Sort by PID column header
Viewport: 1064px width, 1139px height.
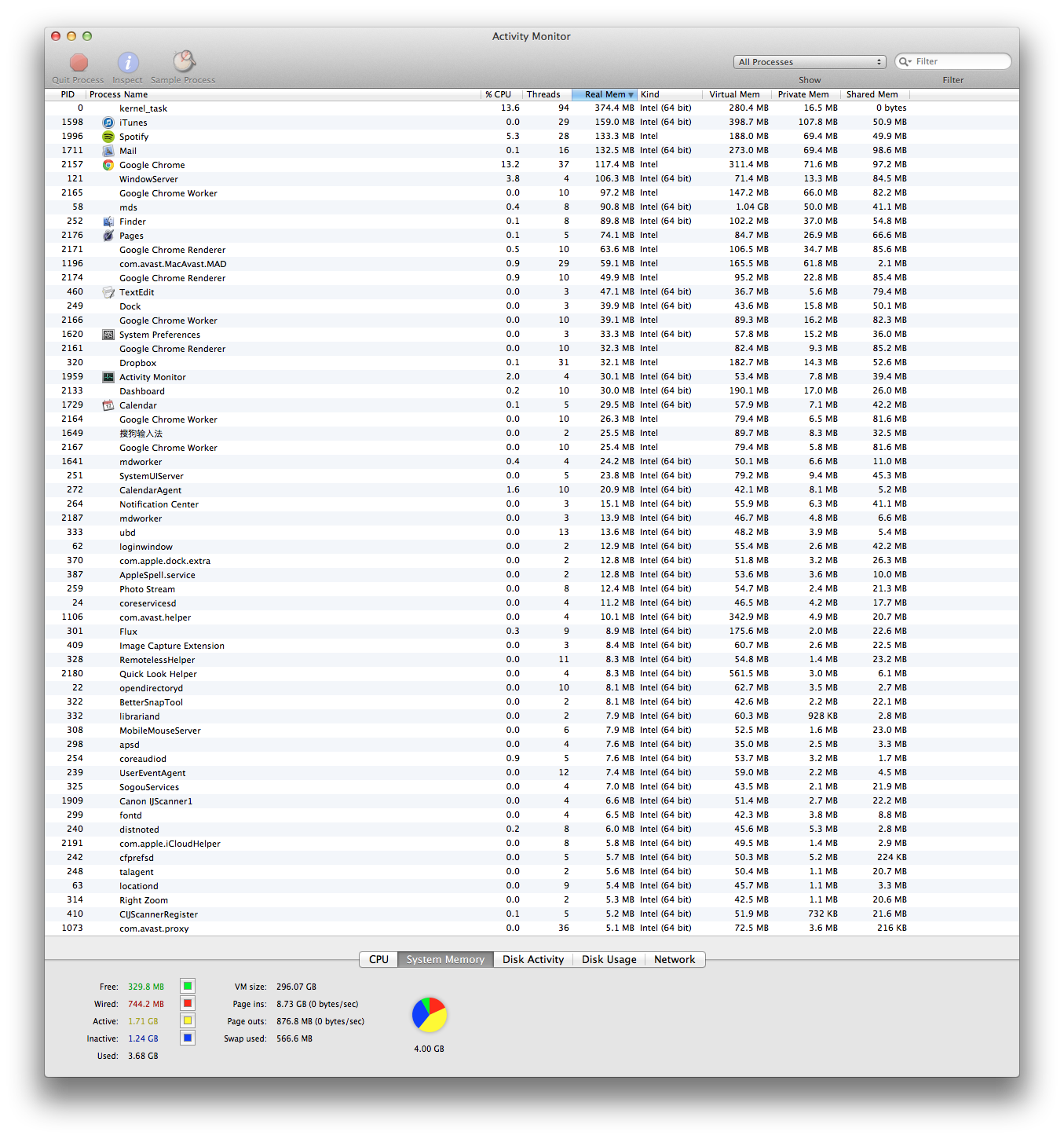65,94
